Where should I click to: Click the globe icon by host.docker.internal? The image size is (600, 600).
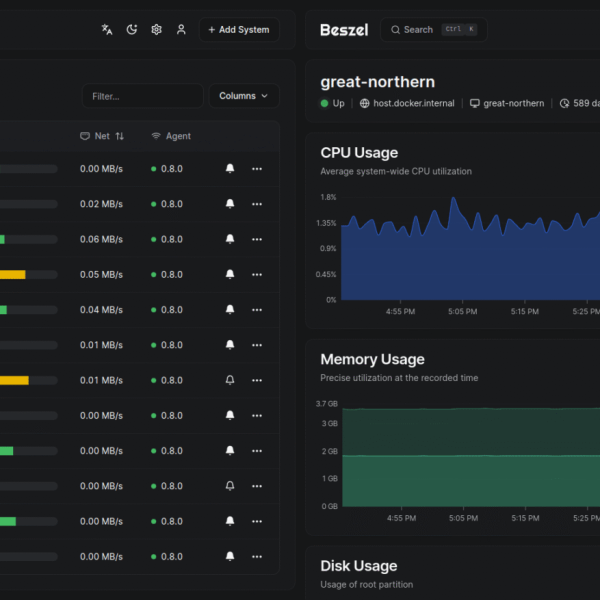tap(365, 103)
